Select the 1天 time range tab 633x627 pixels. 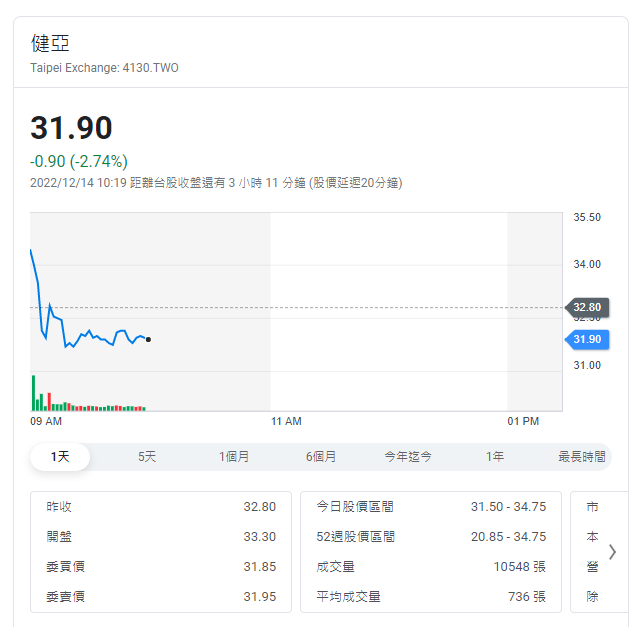click(60, 457)
